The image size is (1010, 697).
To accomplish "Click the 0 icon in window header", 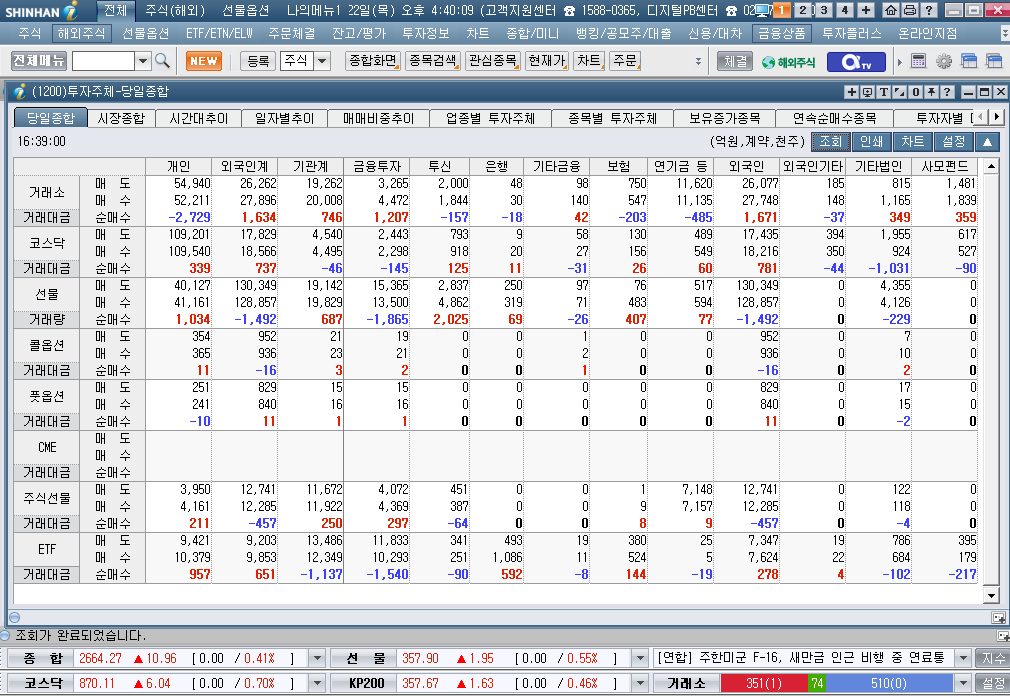I will click(915, 92).
